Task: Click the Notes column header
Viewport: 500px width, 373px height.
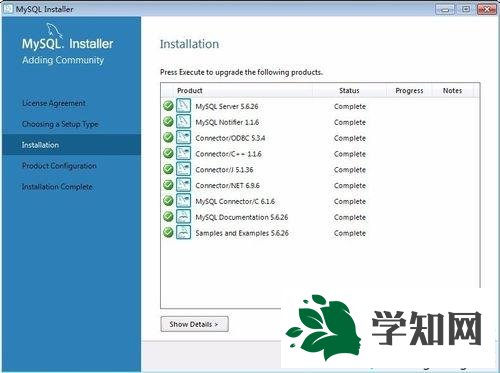Action: pos(452,91)
